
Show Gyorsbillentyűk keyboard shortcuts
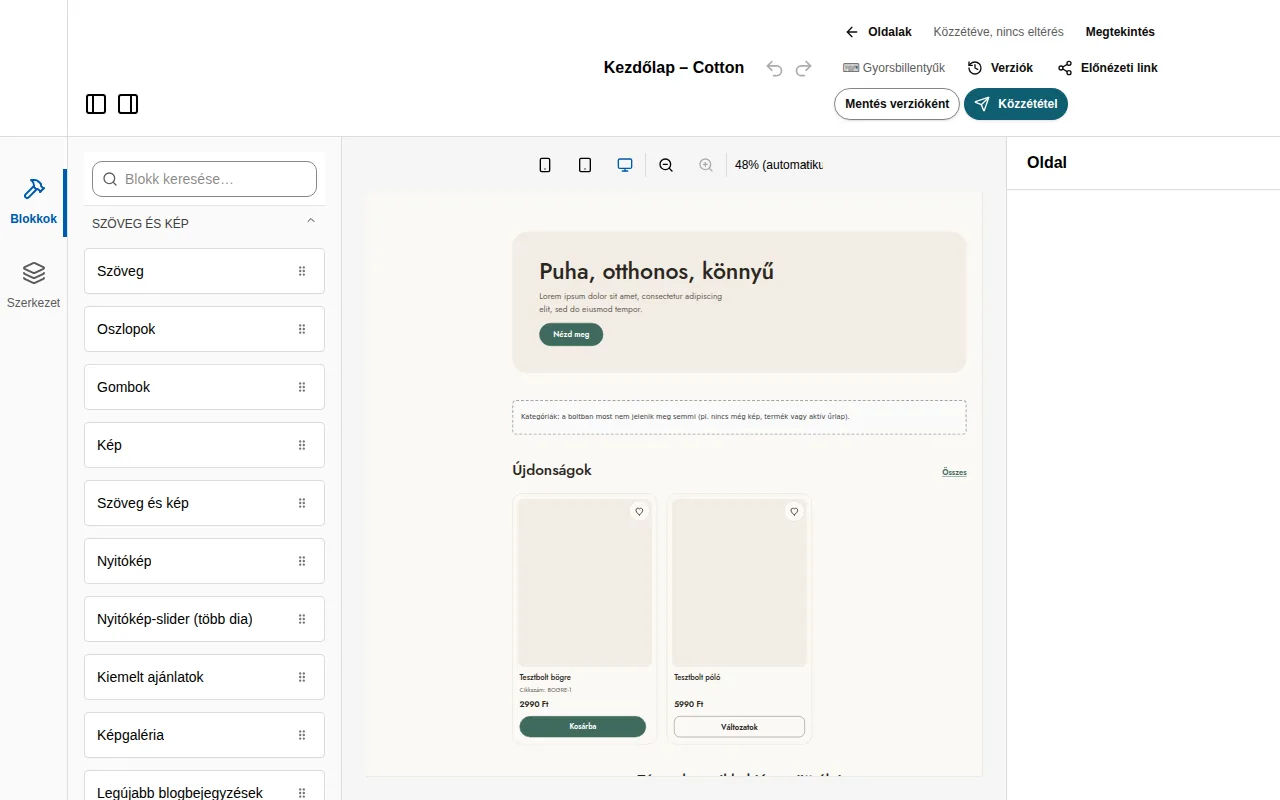894,68
